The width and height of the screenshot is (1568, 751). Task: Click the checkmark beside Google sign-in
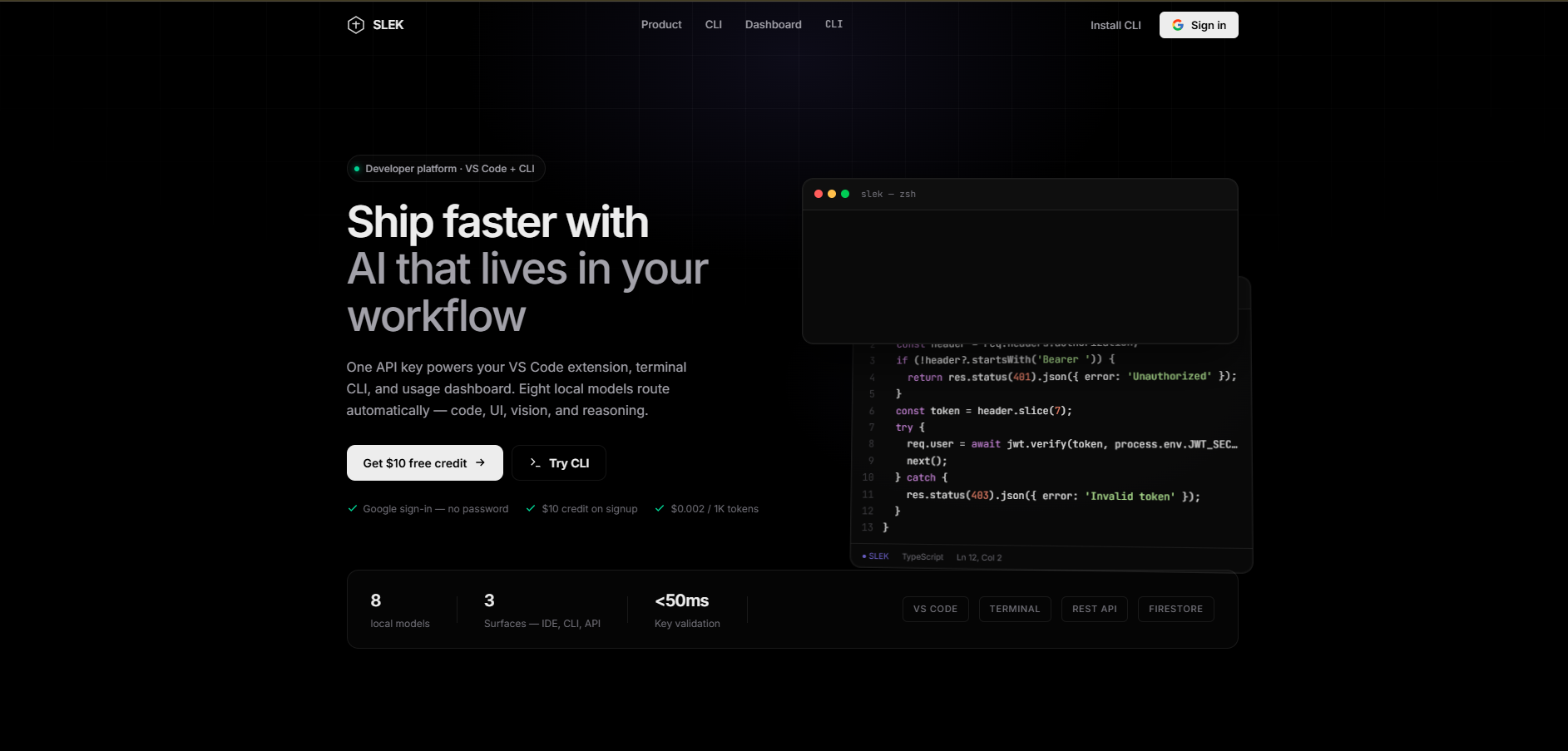[353, 508]
